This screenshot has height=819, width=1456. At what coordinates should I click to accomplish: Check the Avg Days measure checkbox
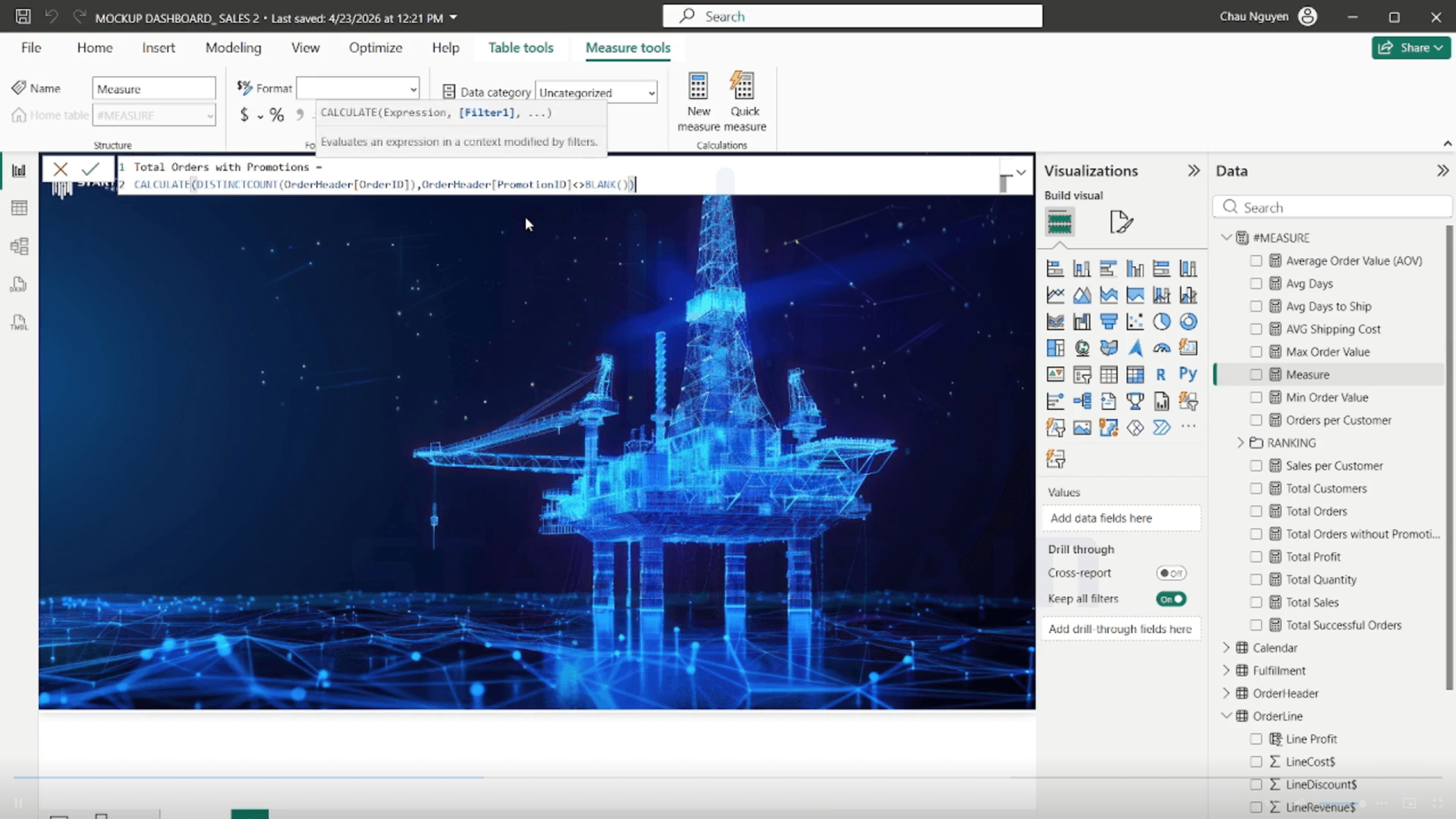point(1256,283)
